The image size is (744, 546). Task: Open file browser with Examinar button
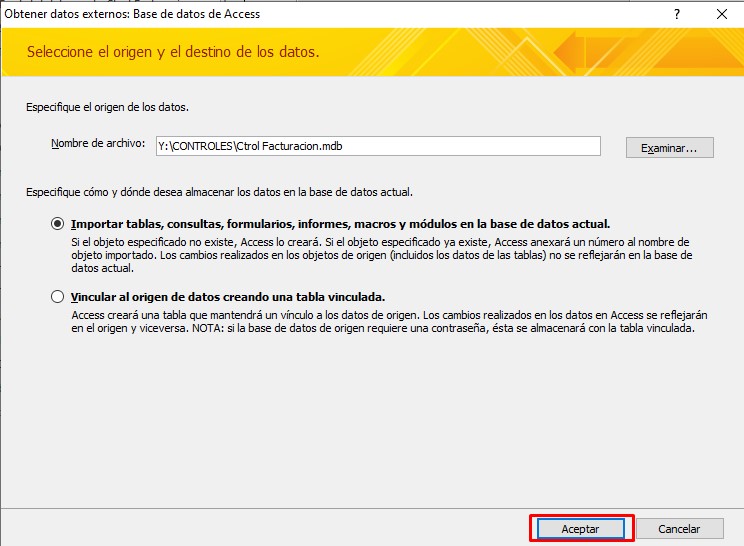(670, 148)
